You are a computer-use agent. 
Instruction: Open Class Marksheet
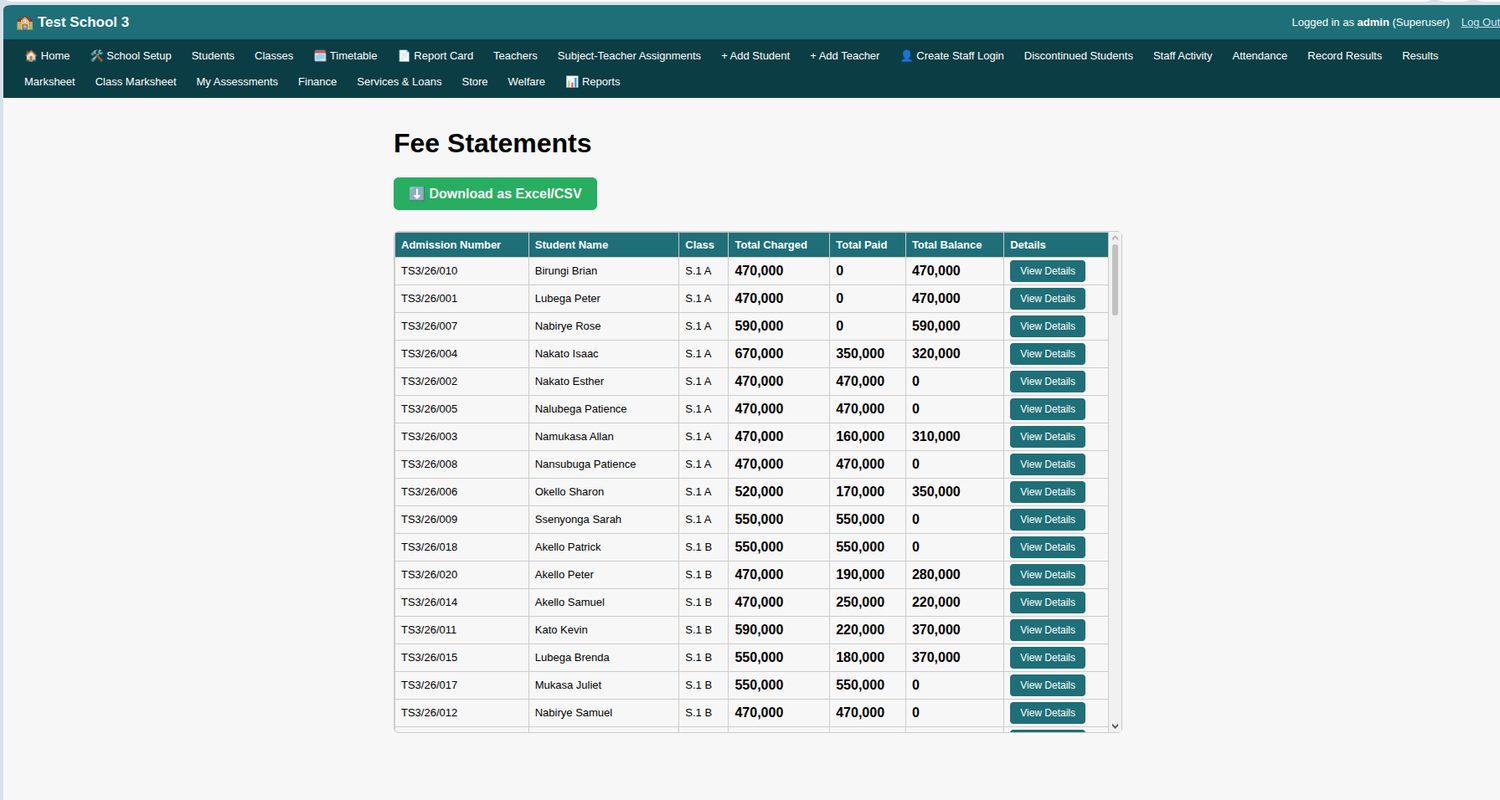pos(136,82)
